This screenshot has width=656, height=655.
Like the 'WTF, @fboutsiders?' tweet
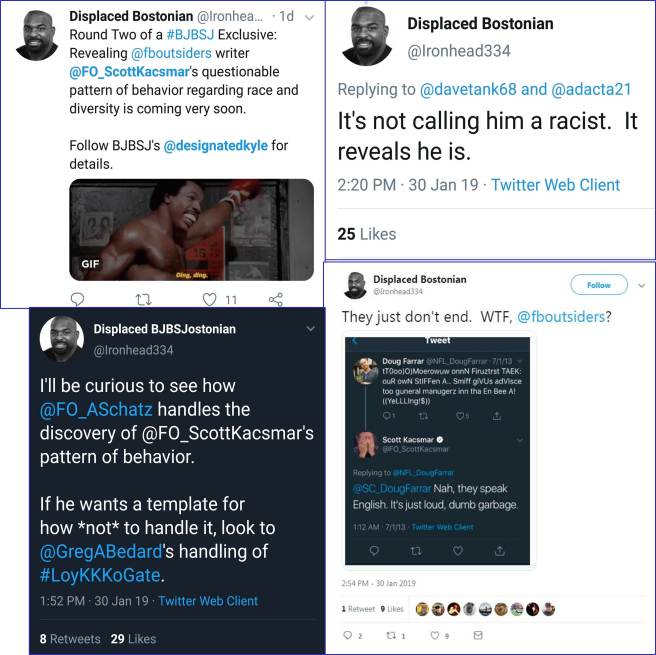(x=435, y=635)
